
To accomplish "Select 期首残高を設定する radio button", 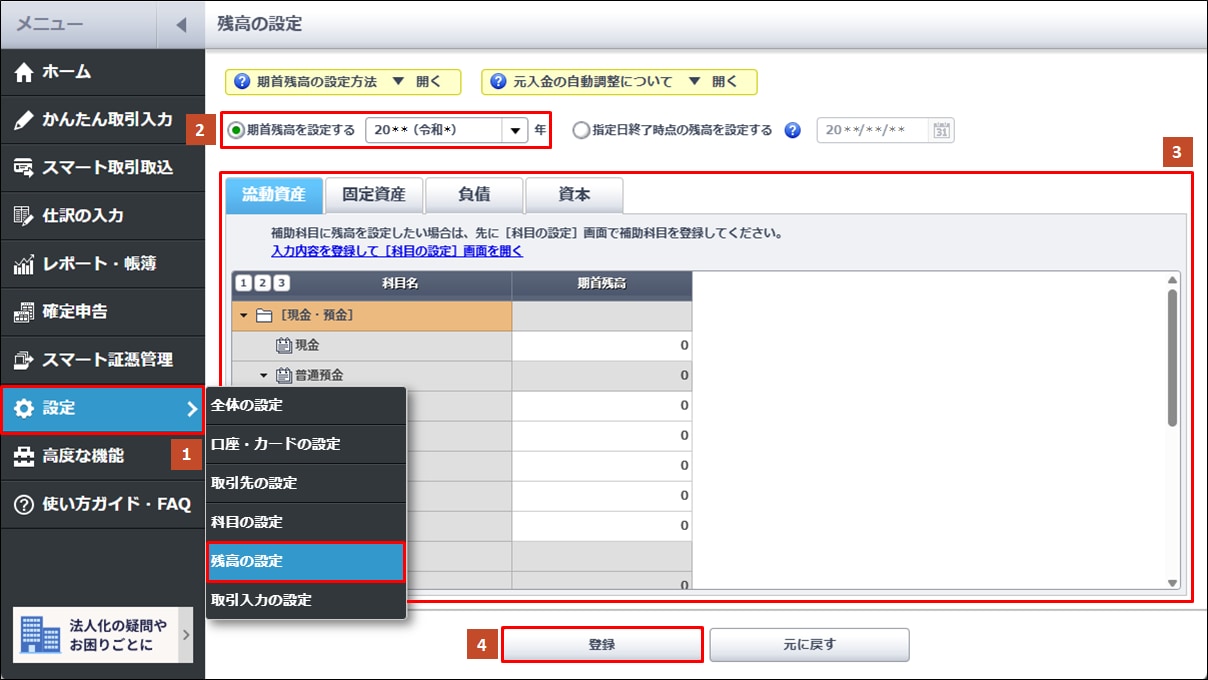I will pyautogui.click(x=236, y=130).
